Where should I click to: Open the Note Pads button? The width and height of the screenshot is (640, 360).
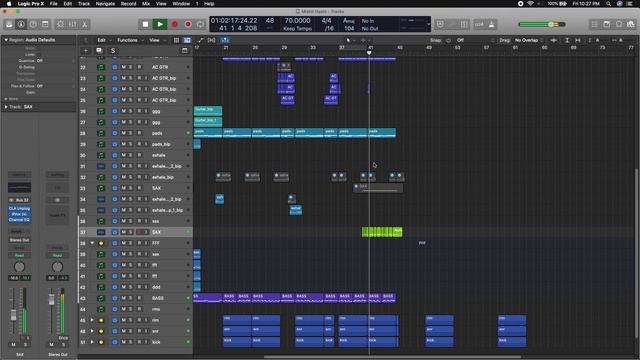point(607,24)
